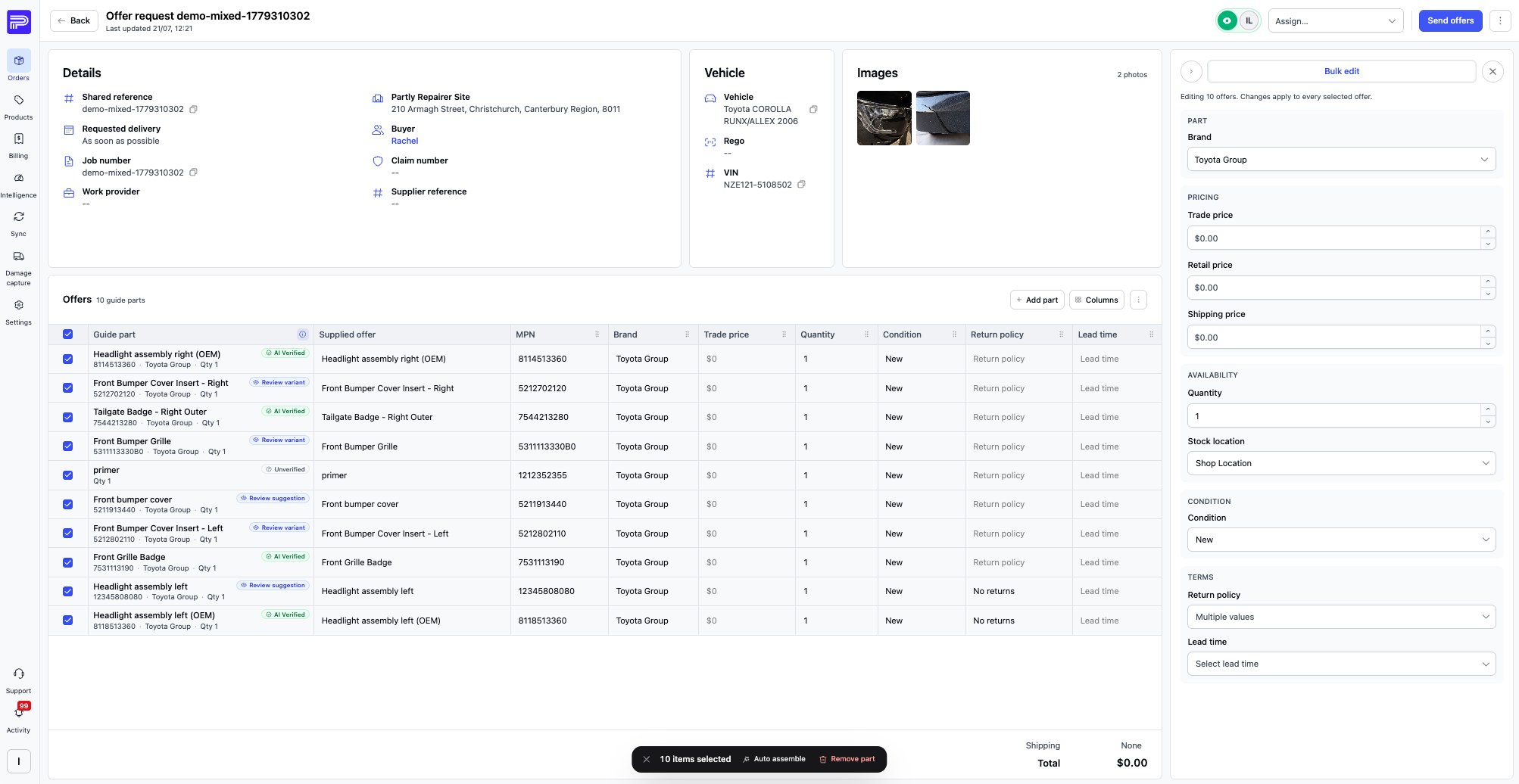Uncheck Front Bumper Cover Insert - Right row
Screen dimensions: 1519x784
point(68,388)
